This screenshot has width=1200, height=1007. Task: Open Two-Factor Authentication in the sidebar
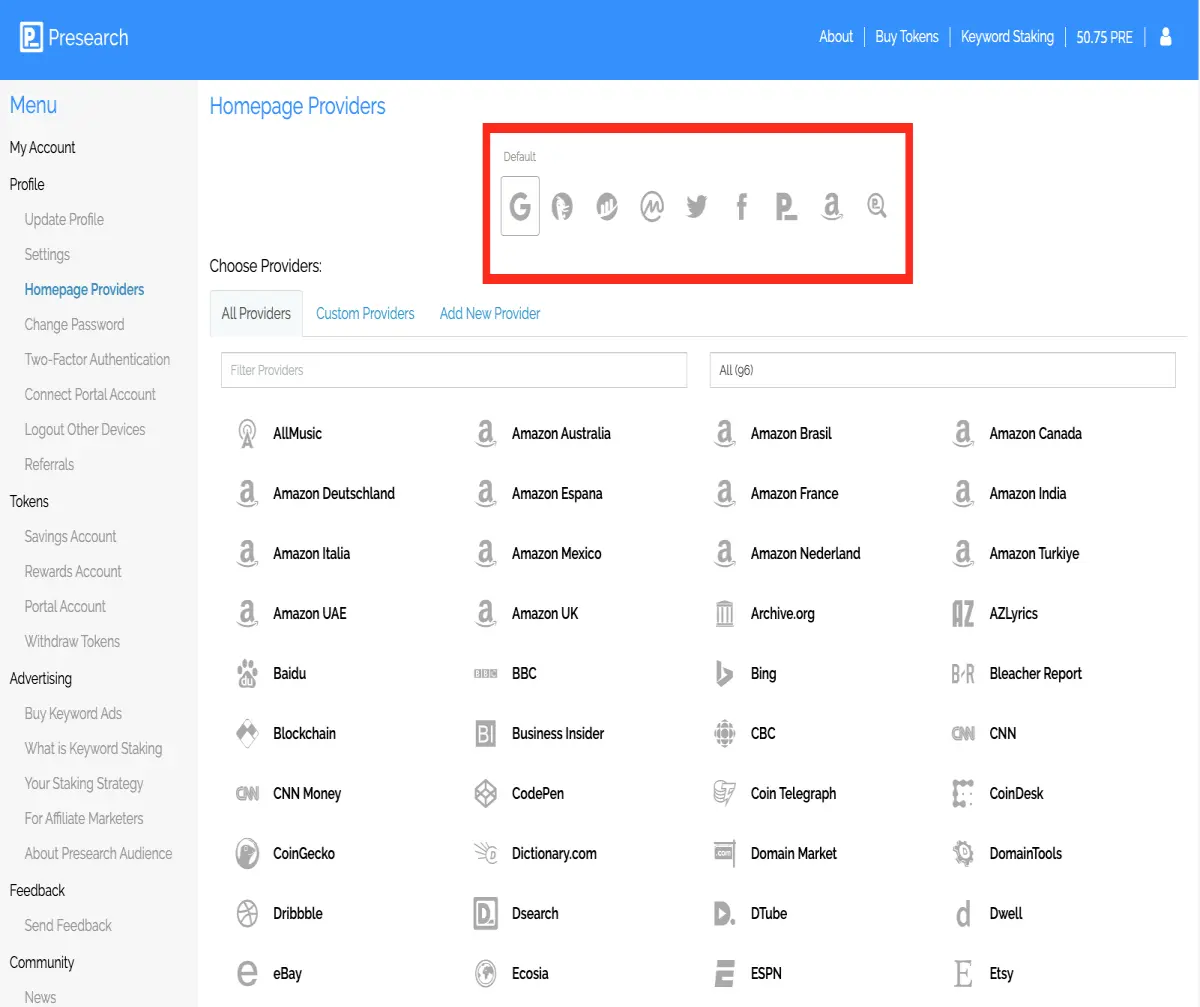point(97,360)
